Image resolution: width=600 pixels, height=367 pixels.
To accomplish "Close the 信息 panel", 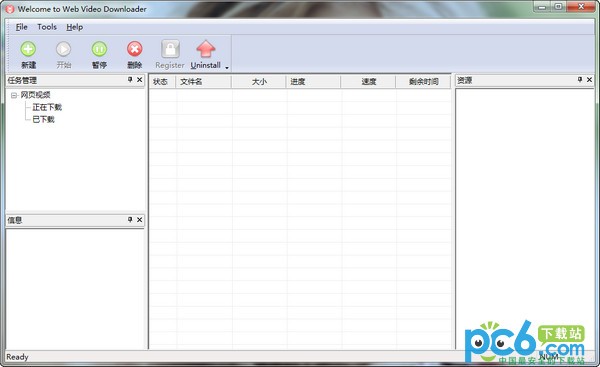I will (x=140, y=220).
